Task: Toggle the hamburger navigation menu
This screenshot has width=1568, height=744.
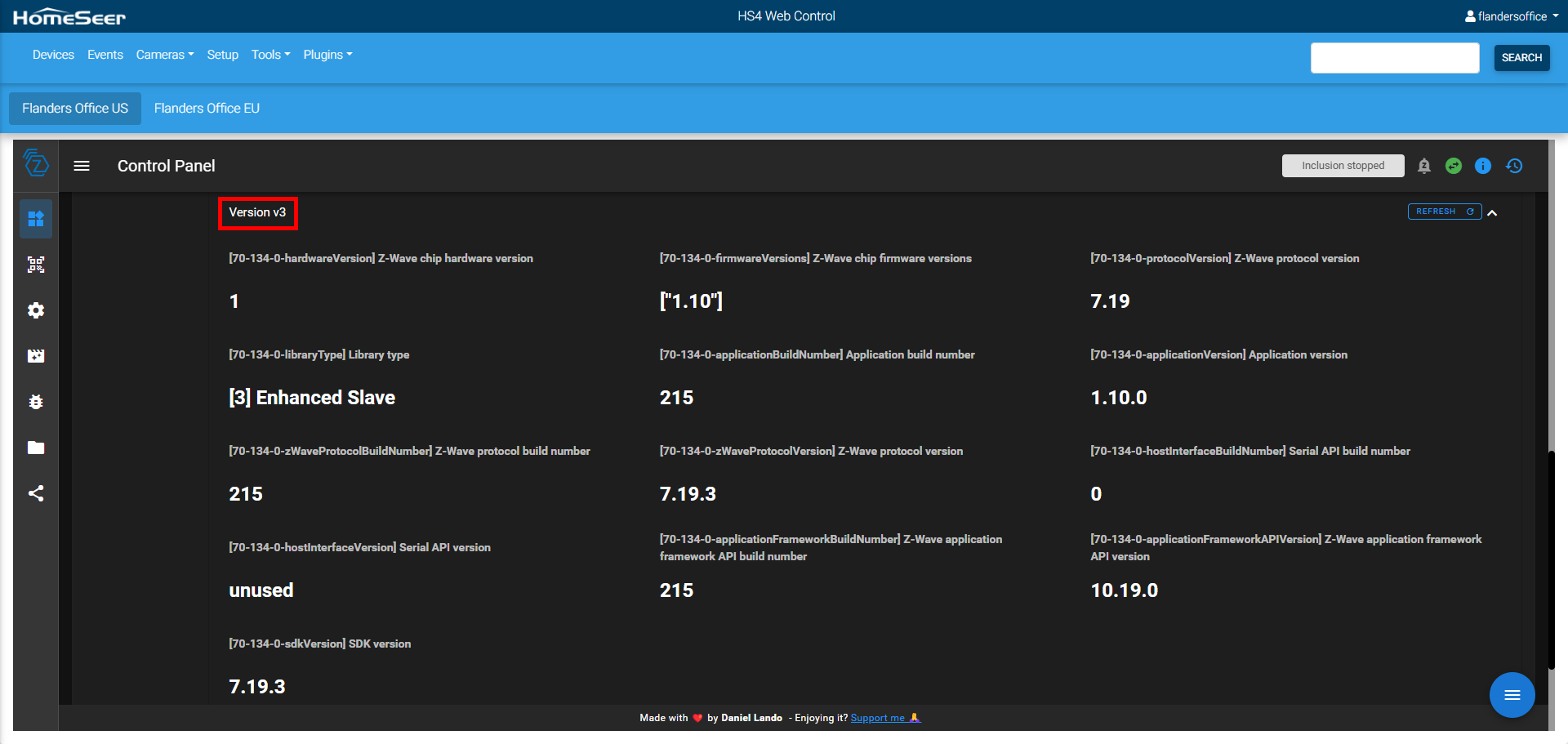Action: (82, 166)
